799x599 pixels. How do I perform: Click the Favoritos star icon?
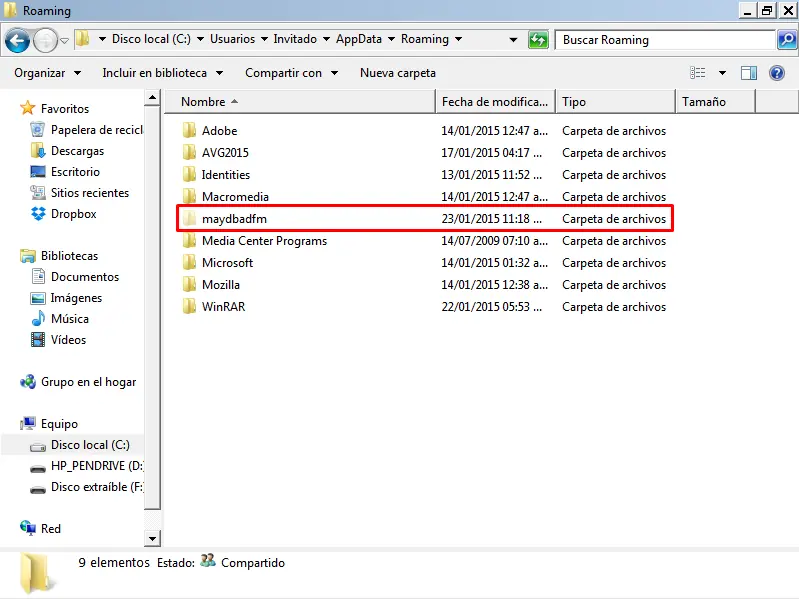[x=28, y=108]
